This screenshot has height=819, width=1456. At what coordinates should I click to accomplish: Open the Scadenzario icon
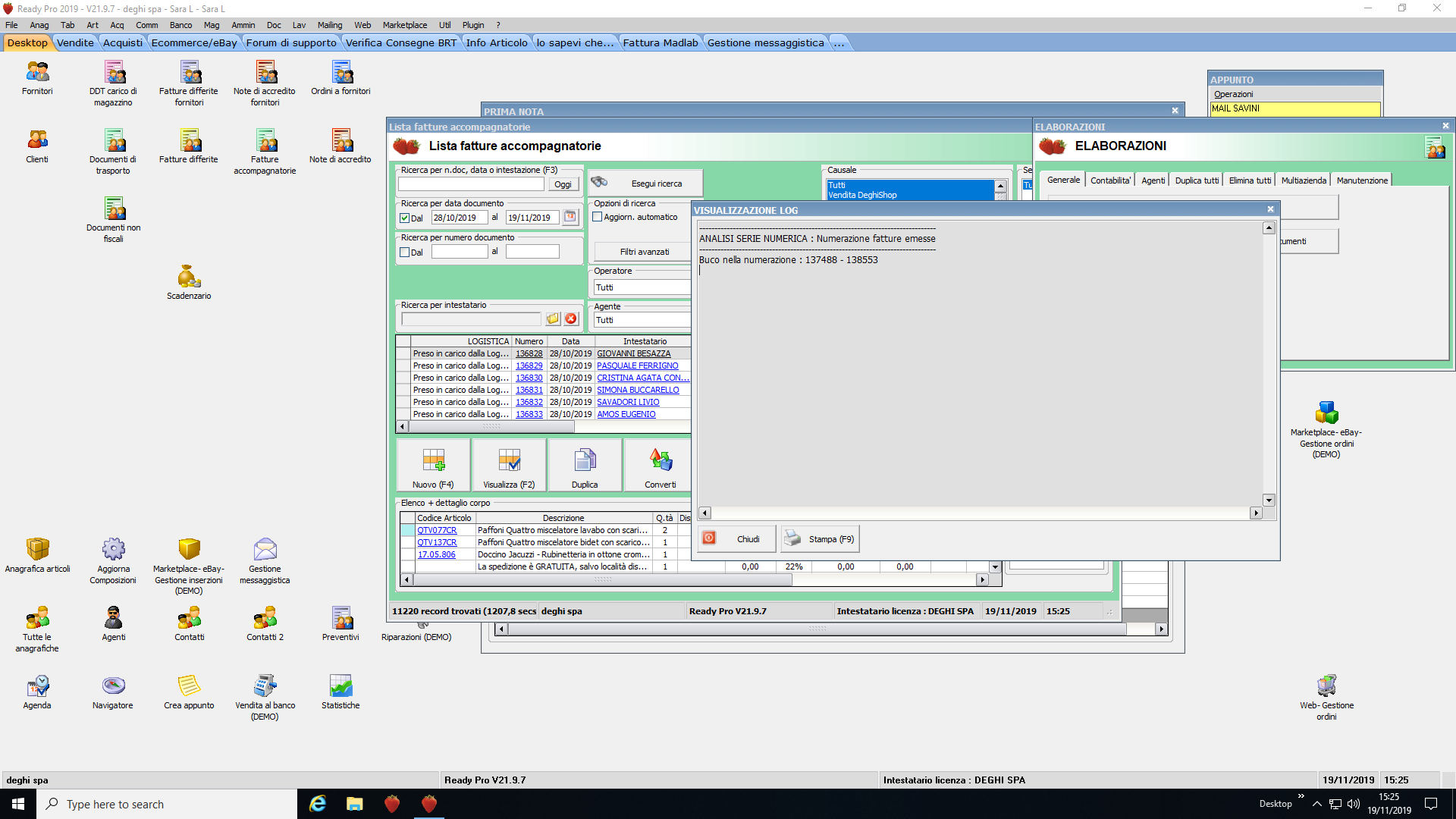click(189, 282)
